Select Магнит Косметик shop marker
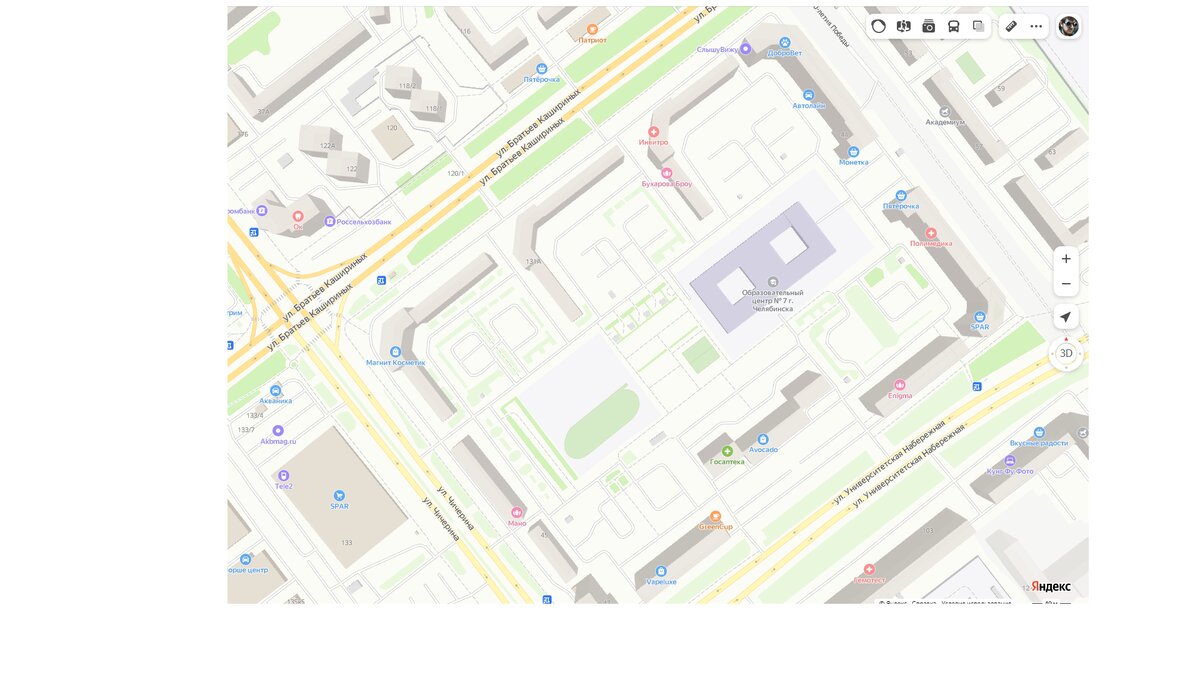Screen dimensions: 1200x675 396,352
